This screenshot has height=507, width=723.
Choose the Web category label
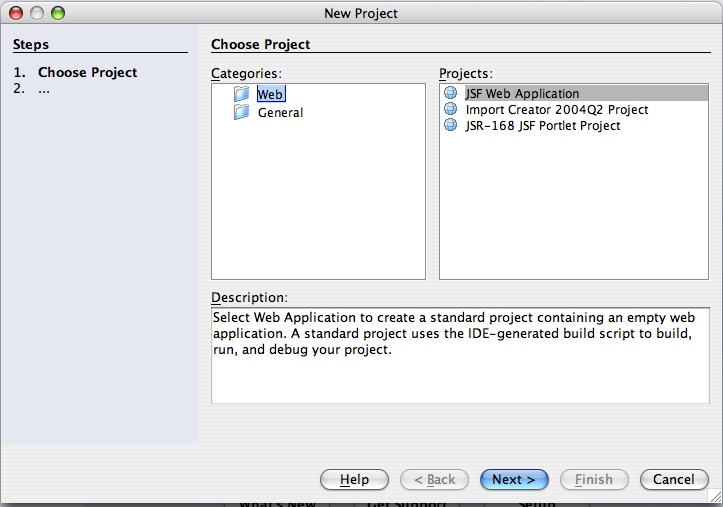271,94
